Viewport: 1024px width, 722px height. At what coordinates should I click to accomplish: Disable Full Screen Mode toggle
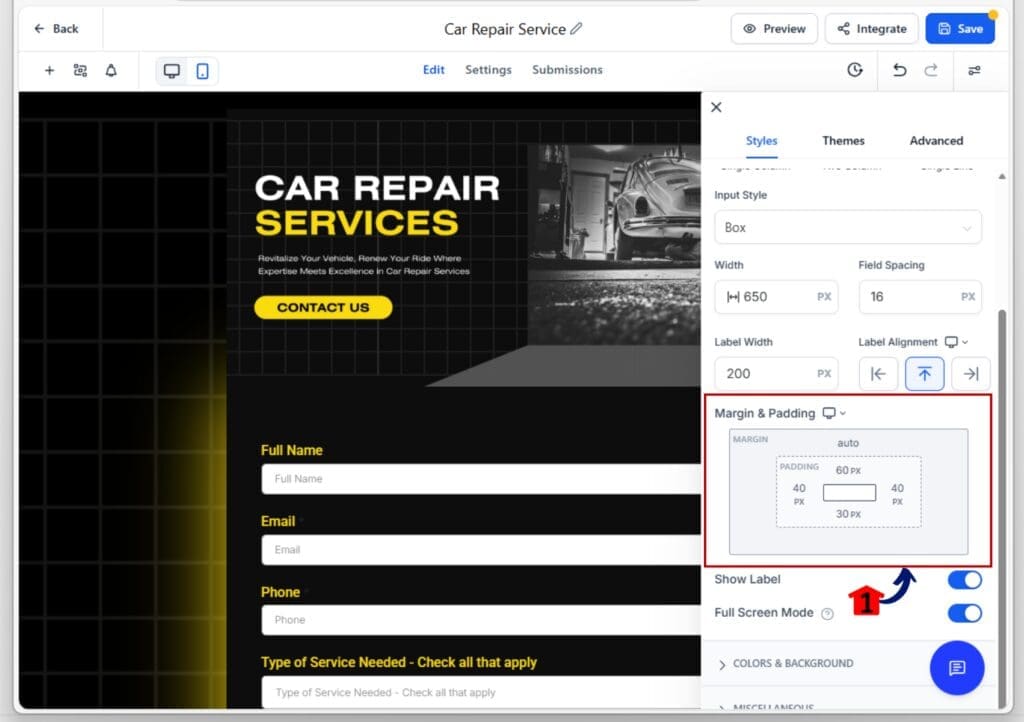click(x=964, y=613)
